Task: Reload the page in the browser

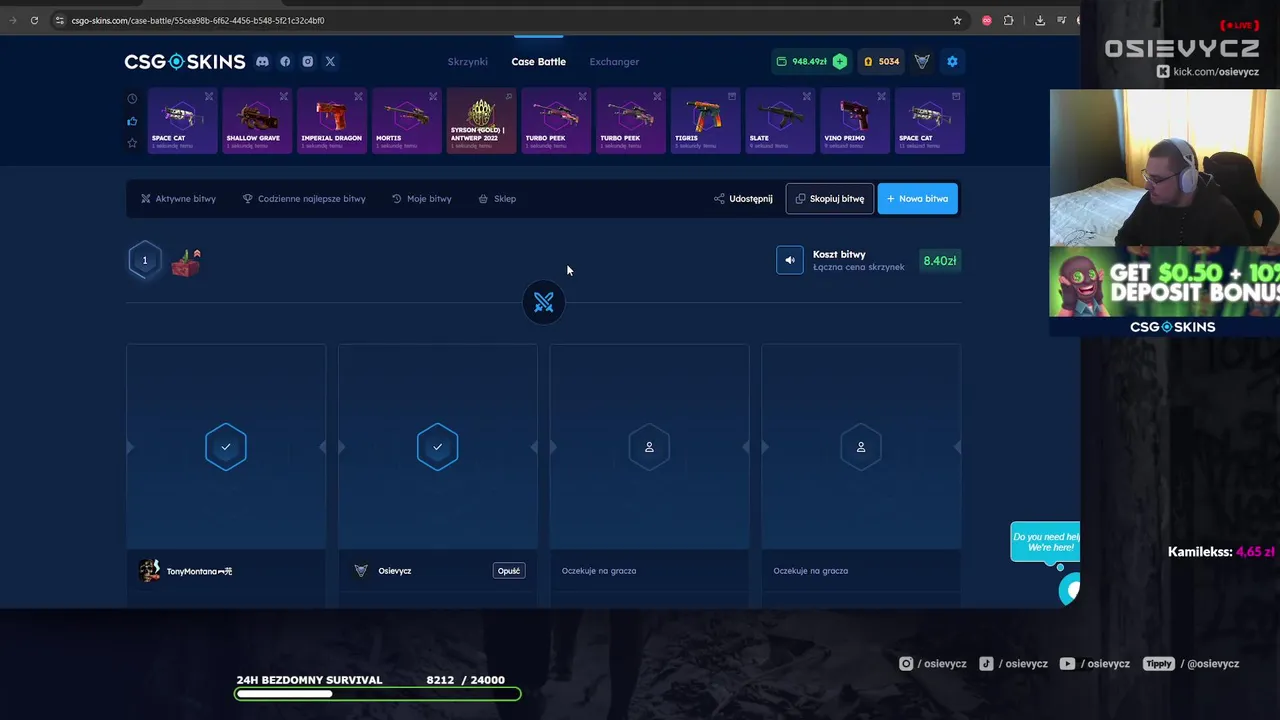Action: [34, 20]
